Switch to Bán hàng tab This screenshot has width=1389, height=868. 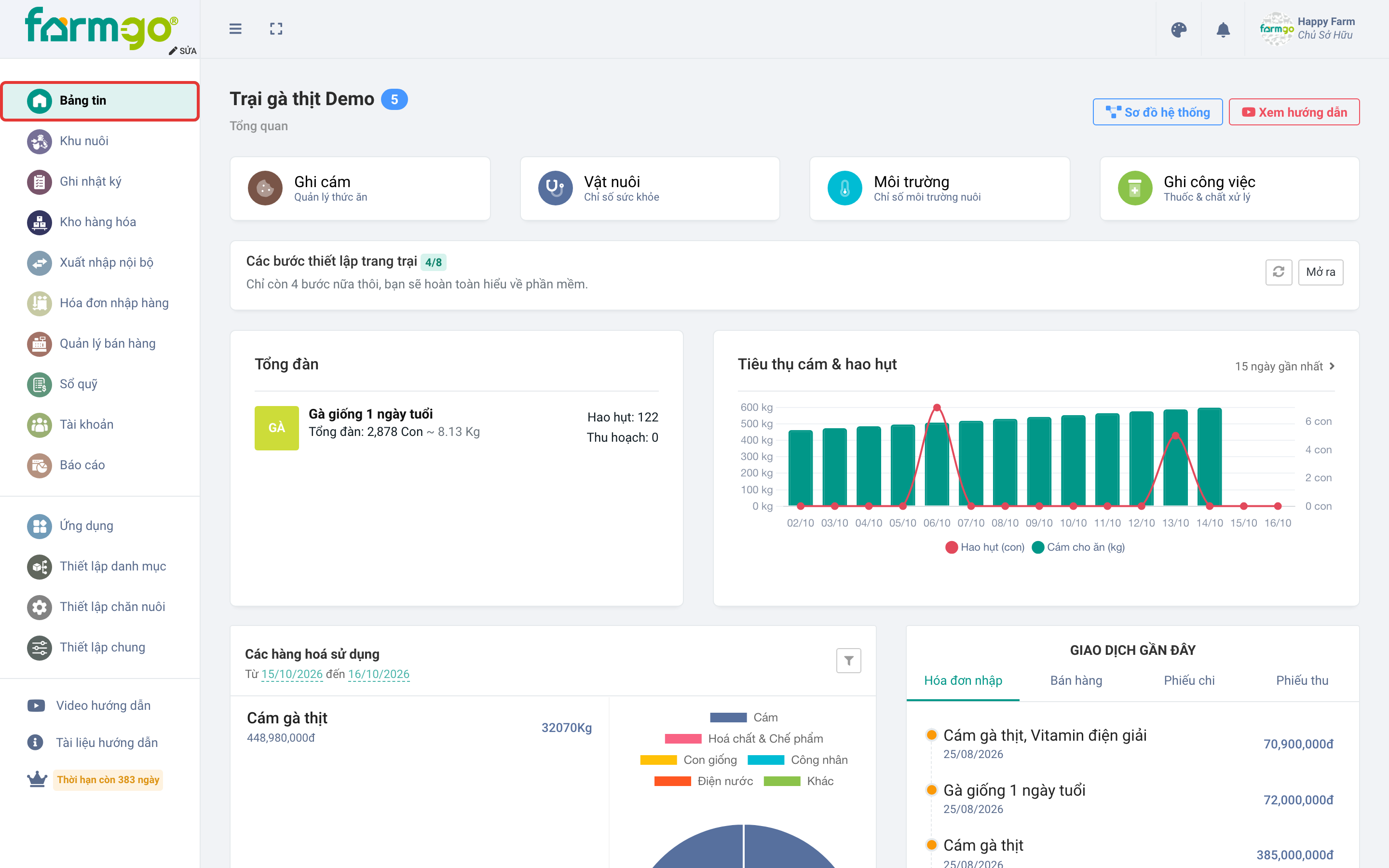[x=1076, y=680]
